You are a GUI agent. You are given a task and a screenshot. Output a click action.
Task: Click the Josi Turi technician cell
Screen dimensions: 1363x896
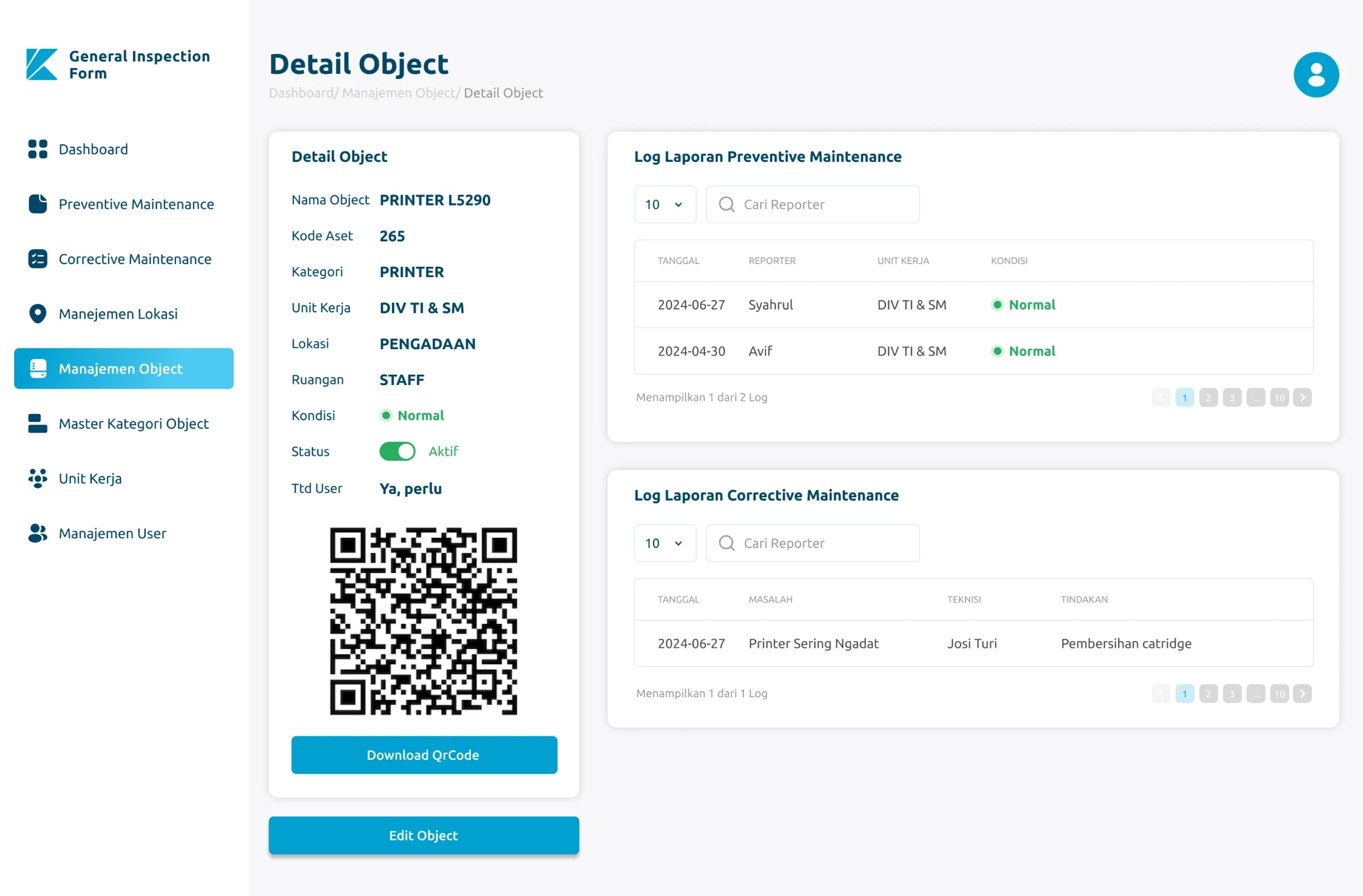(x=972, y=643)
